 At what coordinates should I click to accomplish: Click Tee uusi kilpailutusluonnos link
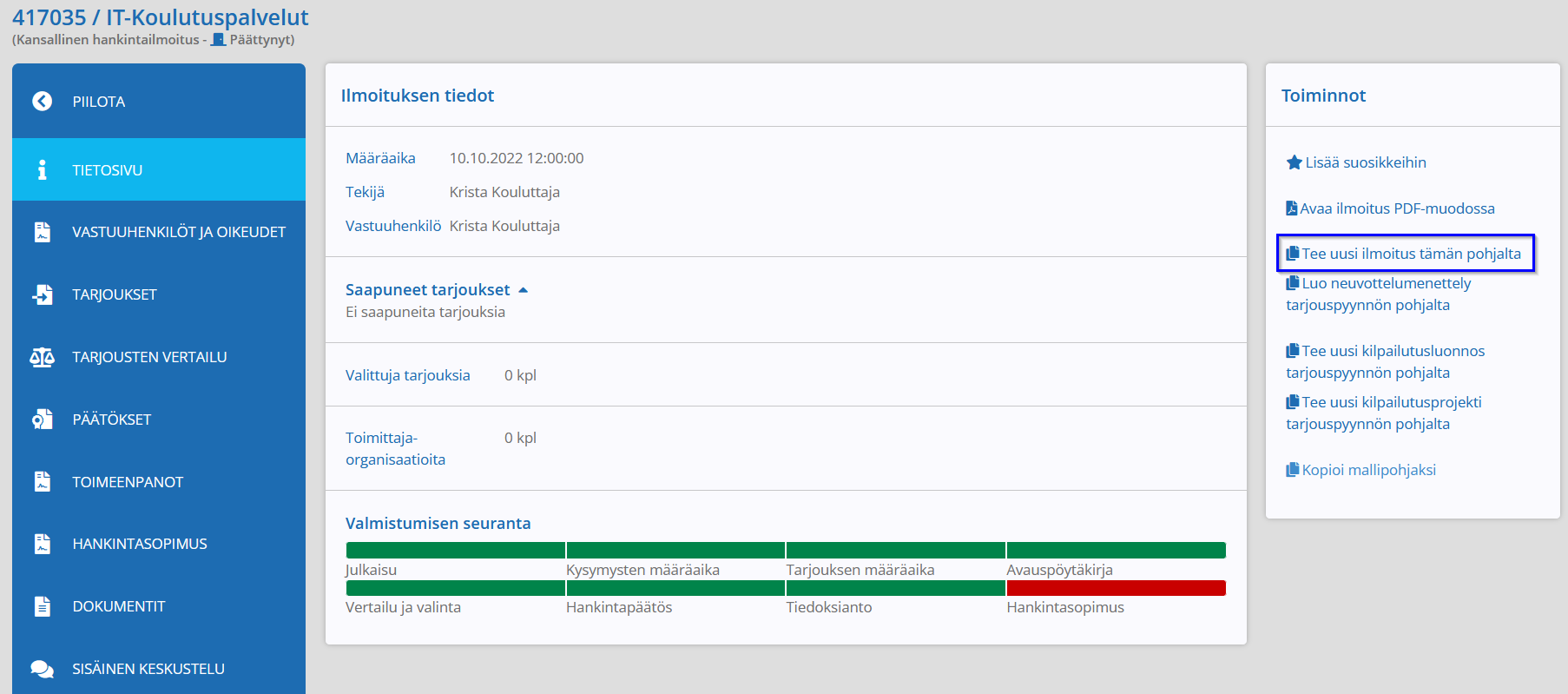point(1386,361)
